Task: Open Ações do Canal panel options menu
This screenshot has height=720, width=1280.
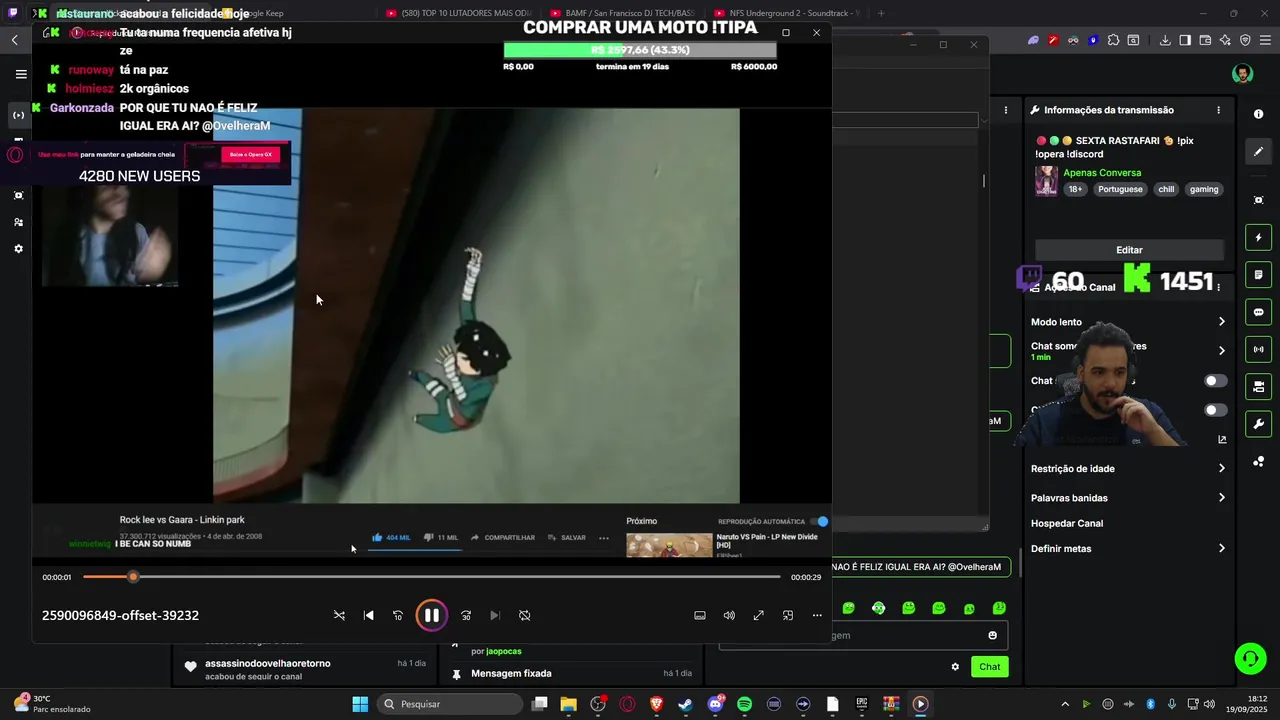Action: pyautogui.click(x=1218, y=287)
